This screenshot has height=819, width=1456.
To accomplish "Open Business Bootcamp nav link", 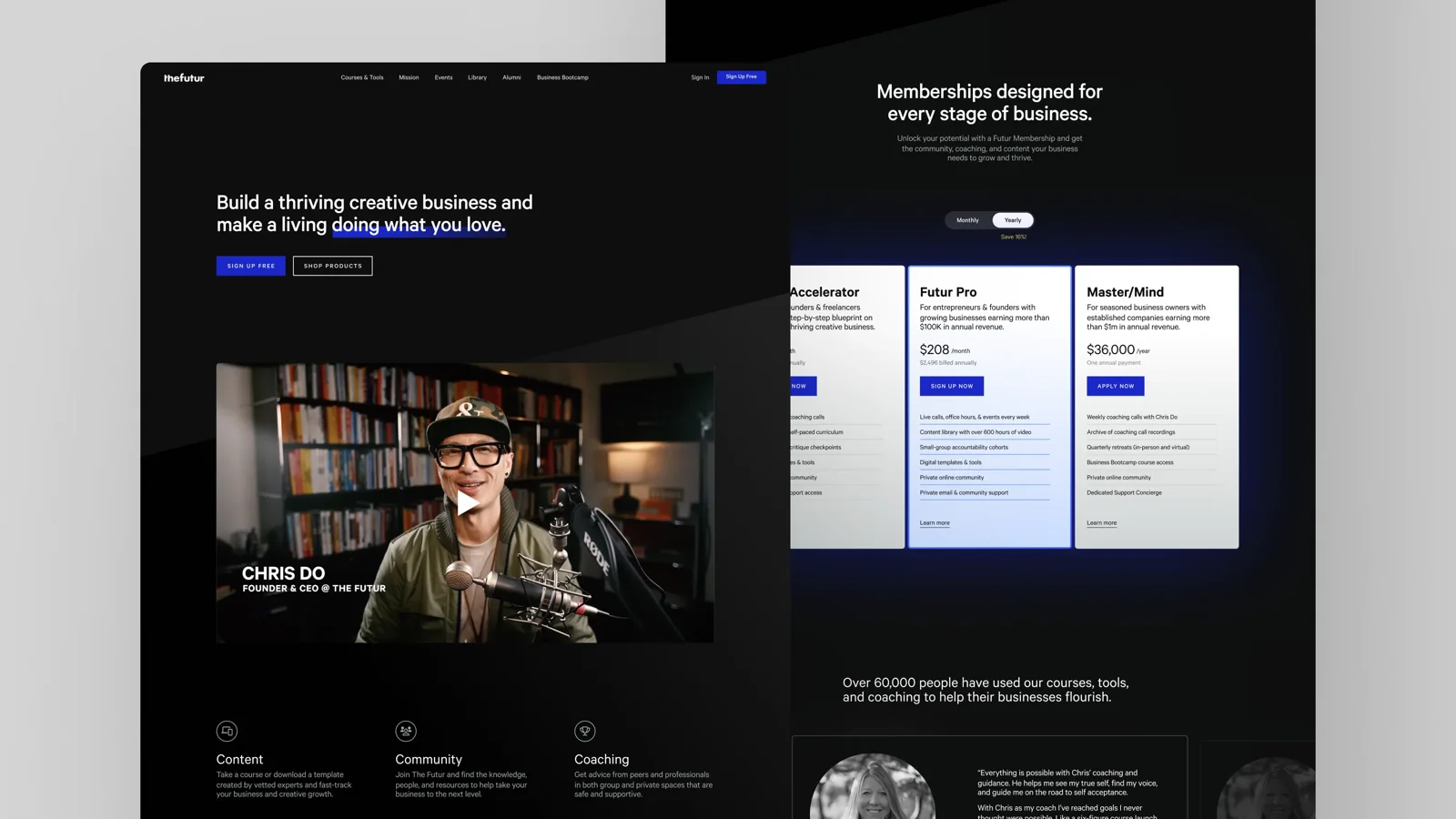I will (x=562, y=77).
